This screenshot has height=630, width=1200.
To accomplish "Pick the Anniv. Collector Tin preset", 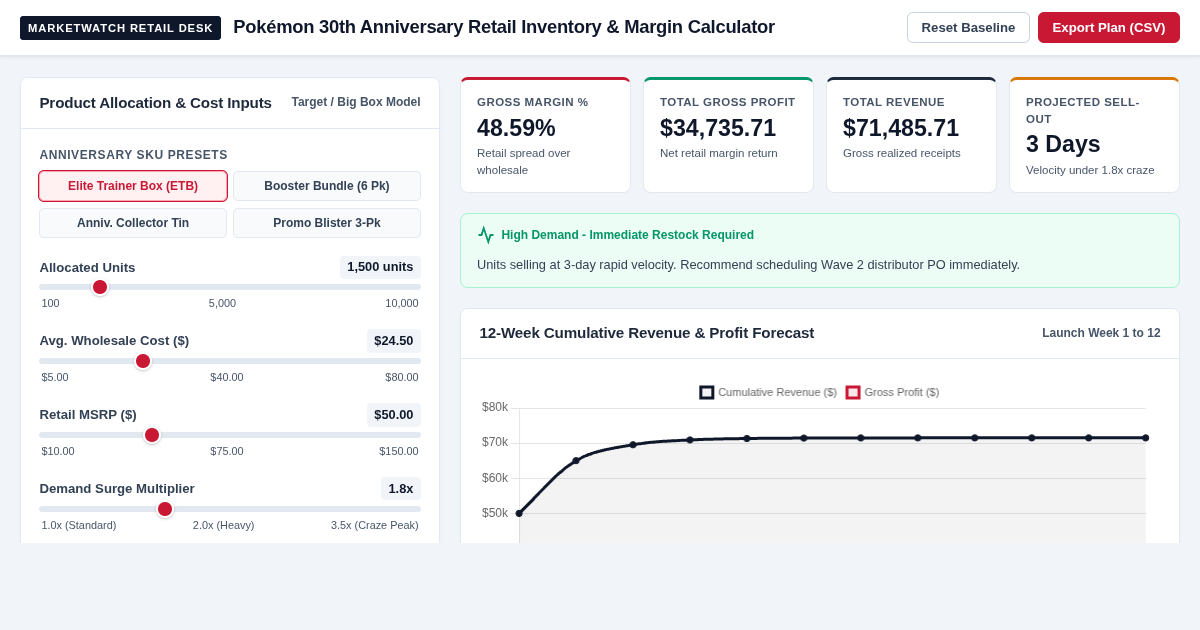I will coord(133,223).
